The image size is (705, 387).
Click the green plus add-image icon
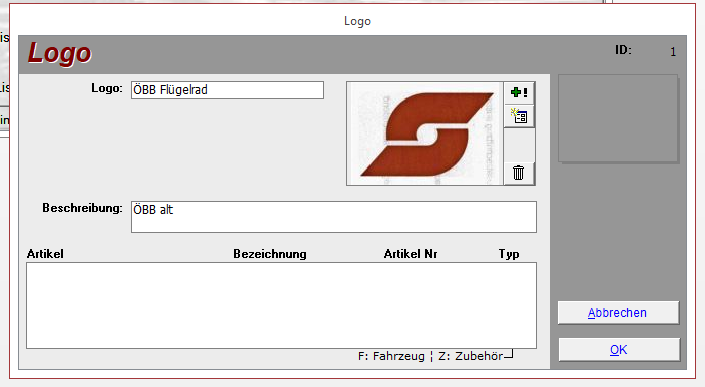519,93
